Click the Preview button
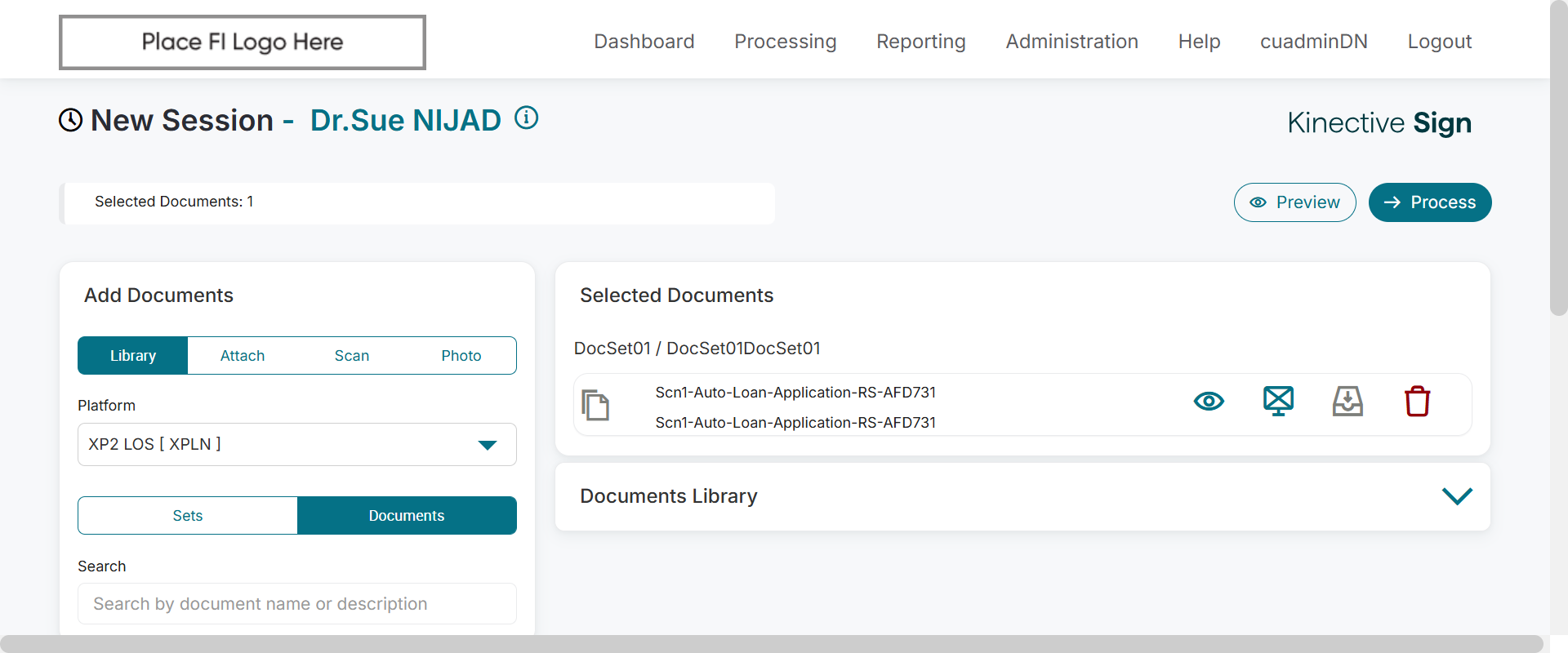 pos(1294,202)
